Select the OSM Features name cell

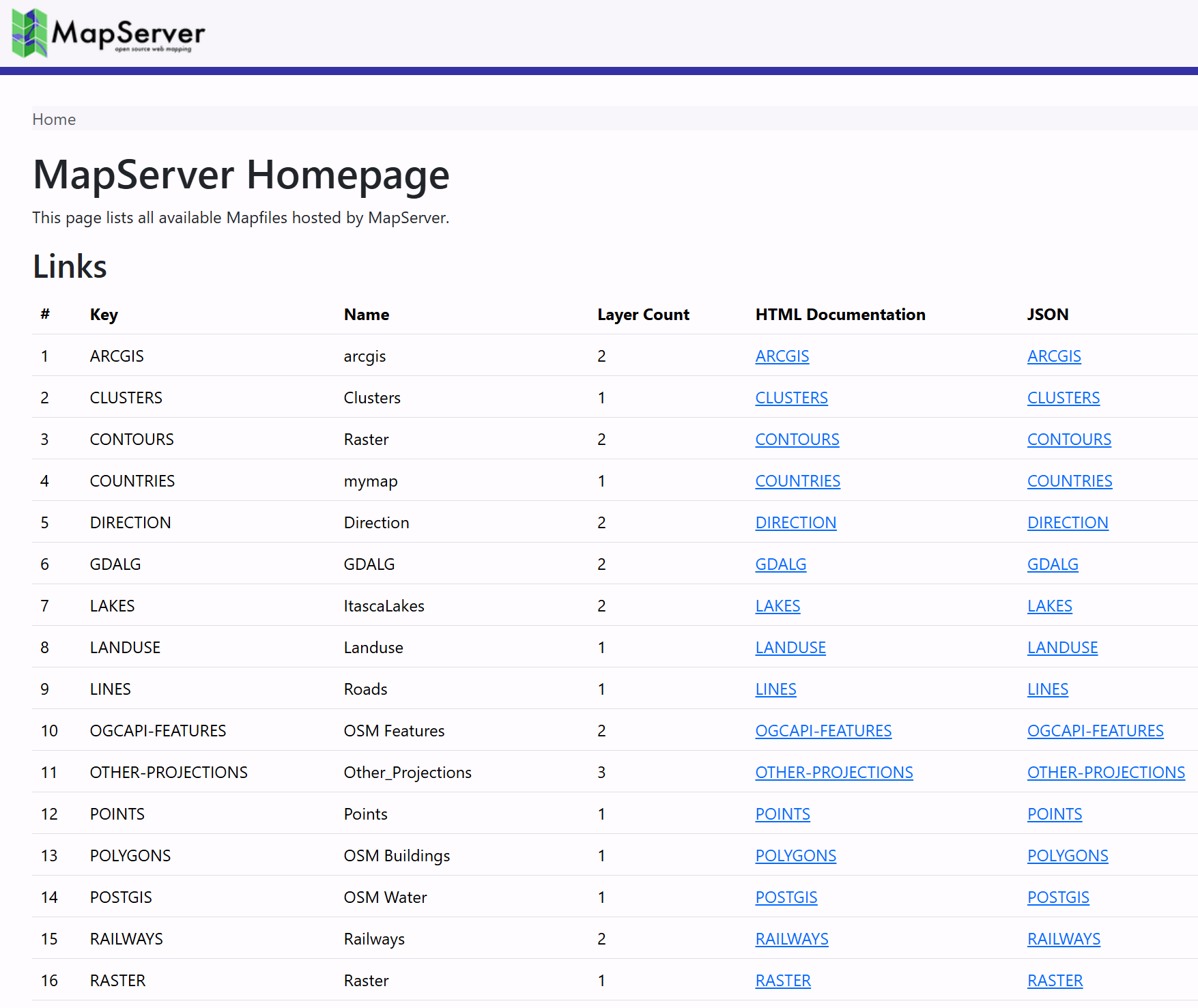click(x=394, y=731)
